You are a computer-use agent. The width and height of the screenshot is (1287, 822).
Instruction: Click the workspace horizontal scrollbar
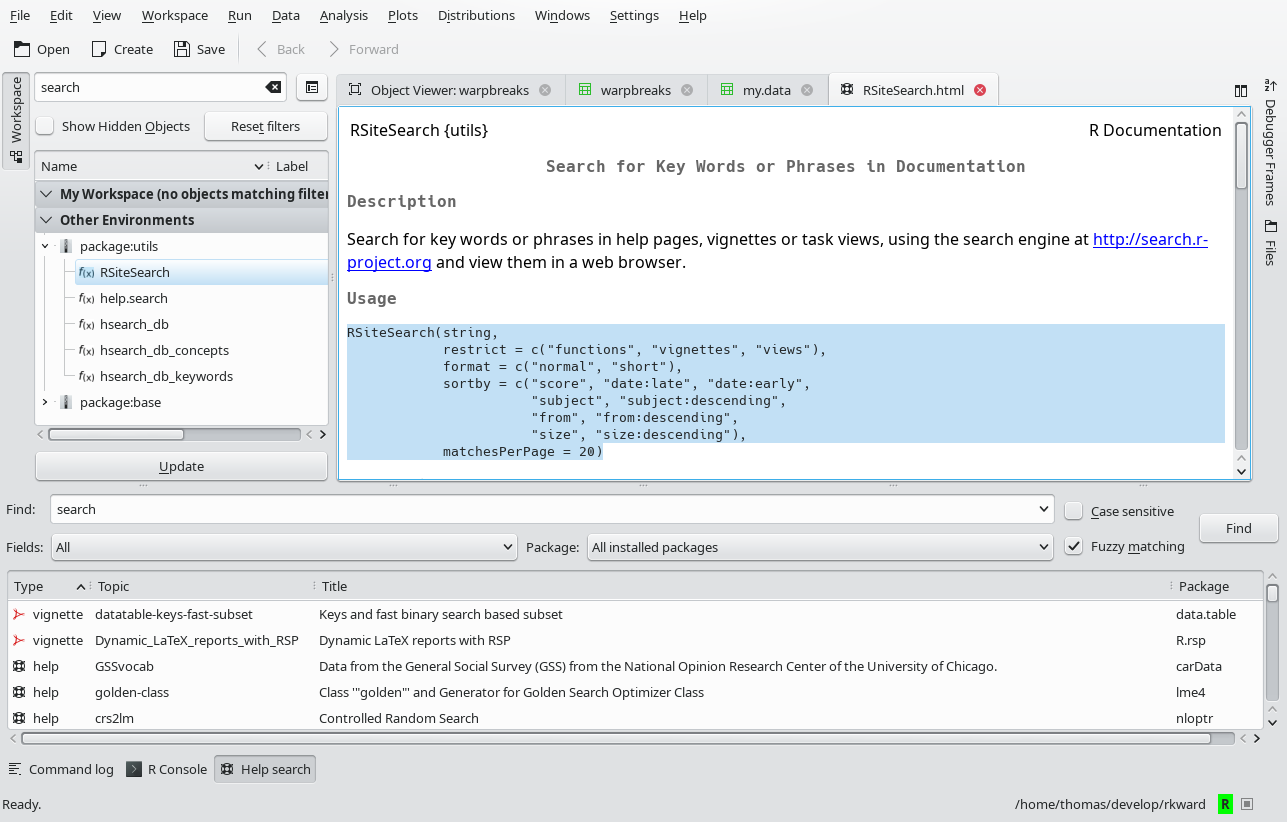(116, 435)
